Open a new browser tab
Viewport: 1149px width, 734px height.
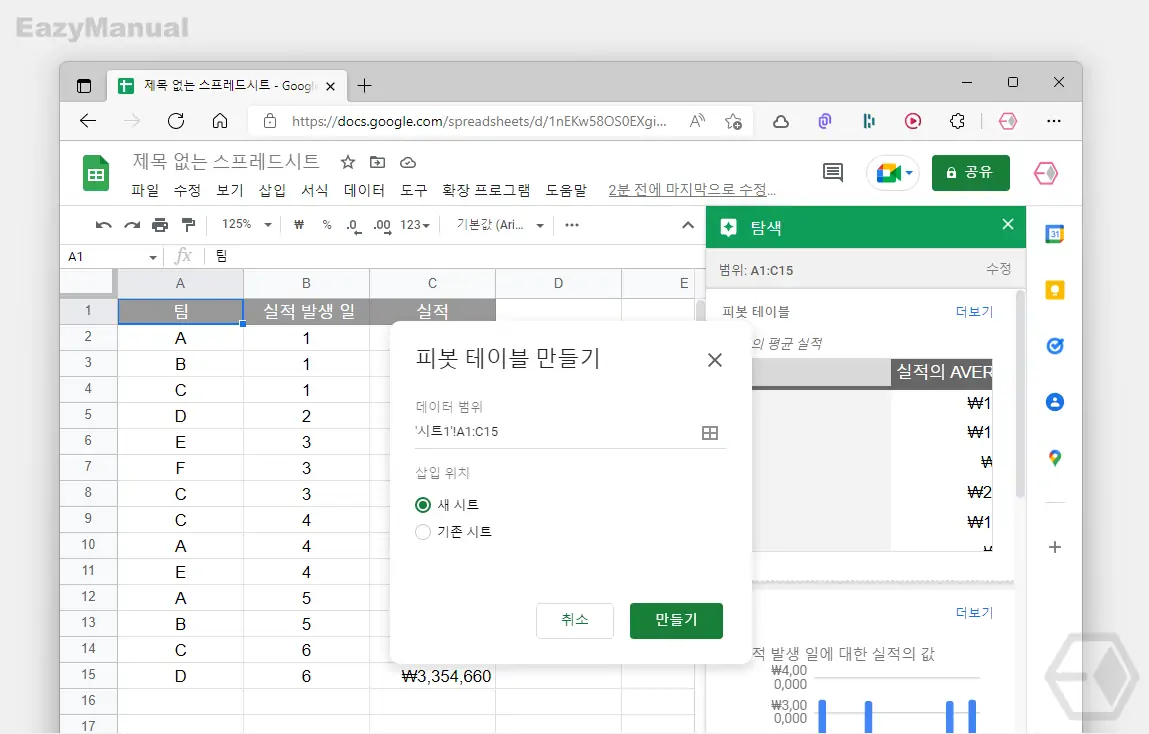(x=364, y=86)
